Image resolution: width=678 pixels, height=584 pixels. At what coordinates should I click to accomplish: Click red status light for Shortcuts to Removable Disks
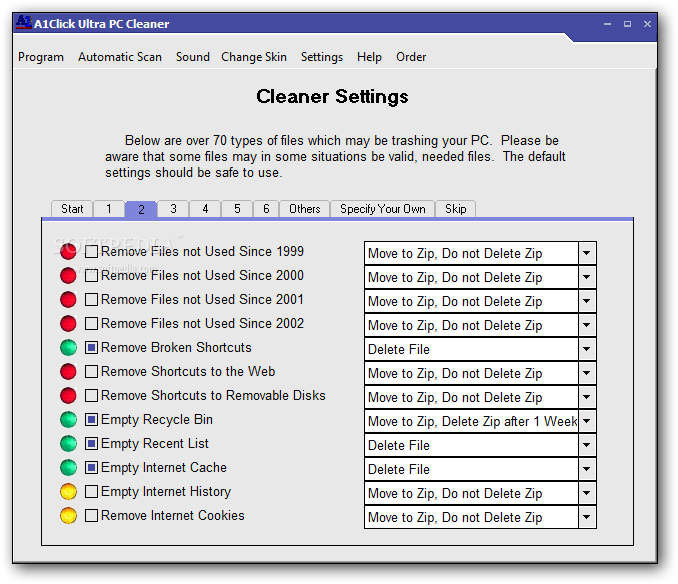coord(68,396)
